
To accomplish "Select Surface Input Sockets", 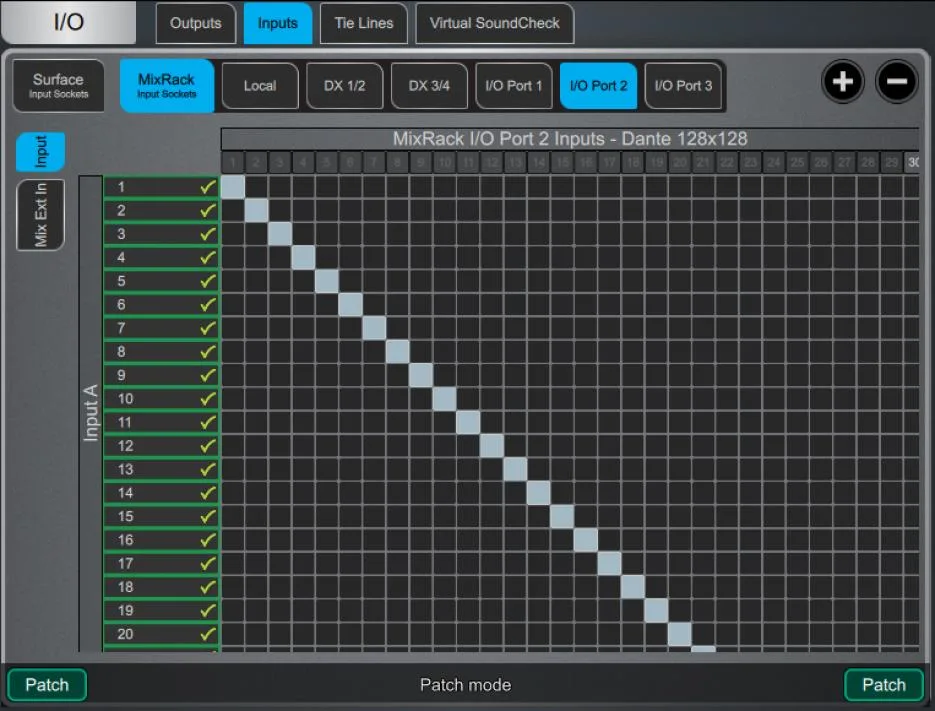I will point(58,85).
